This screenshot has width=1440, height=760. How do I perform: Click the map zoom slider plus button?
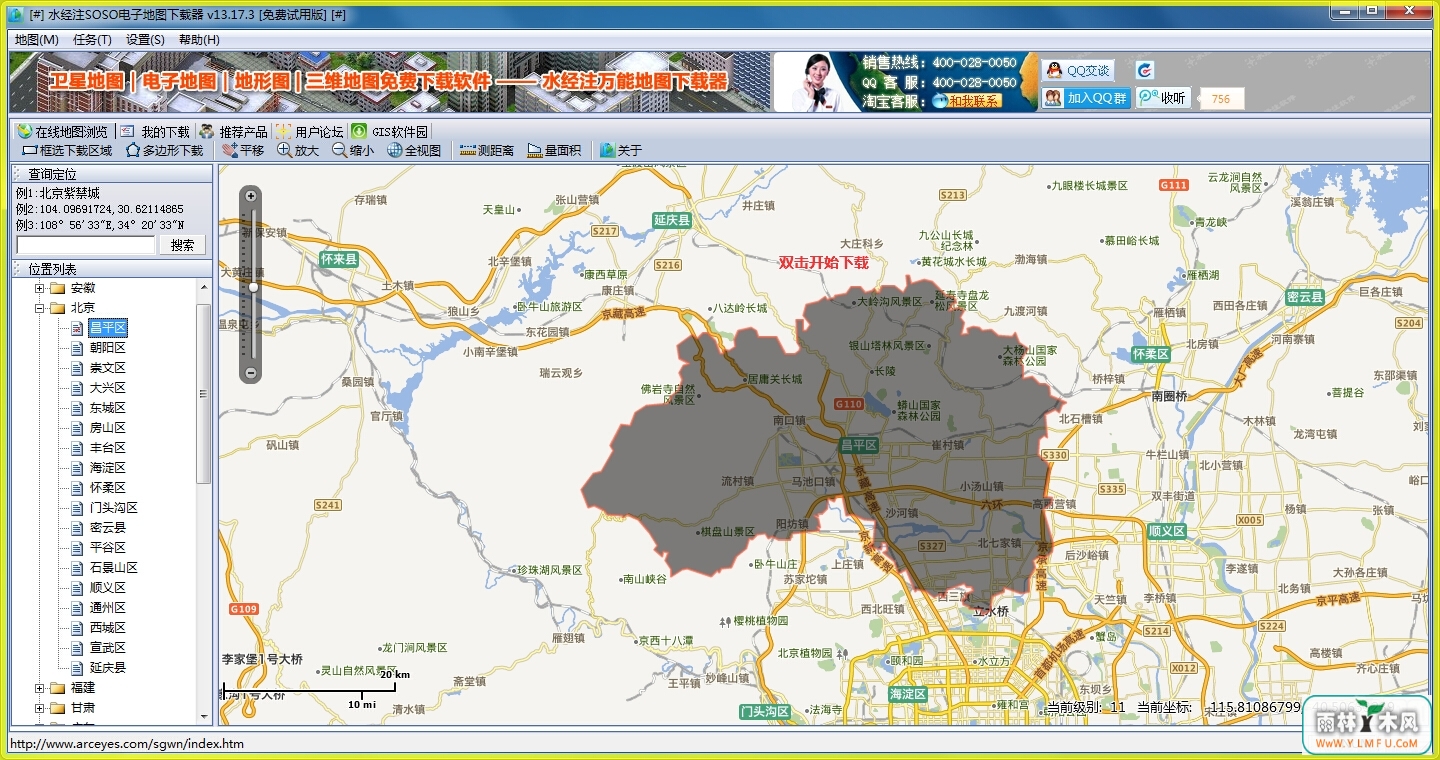point(251,196)
